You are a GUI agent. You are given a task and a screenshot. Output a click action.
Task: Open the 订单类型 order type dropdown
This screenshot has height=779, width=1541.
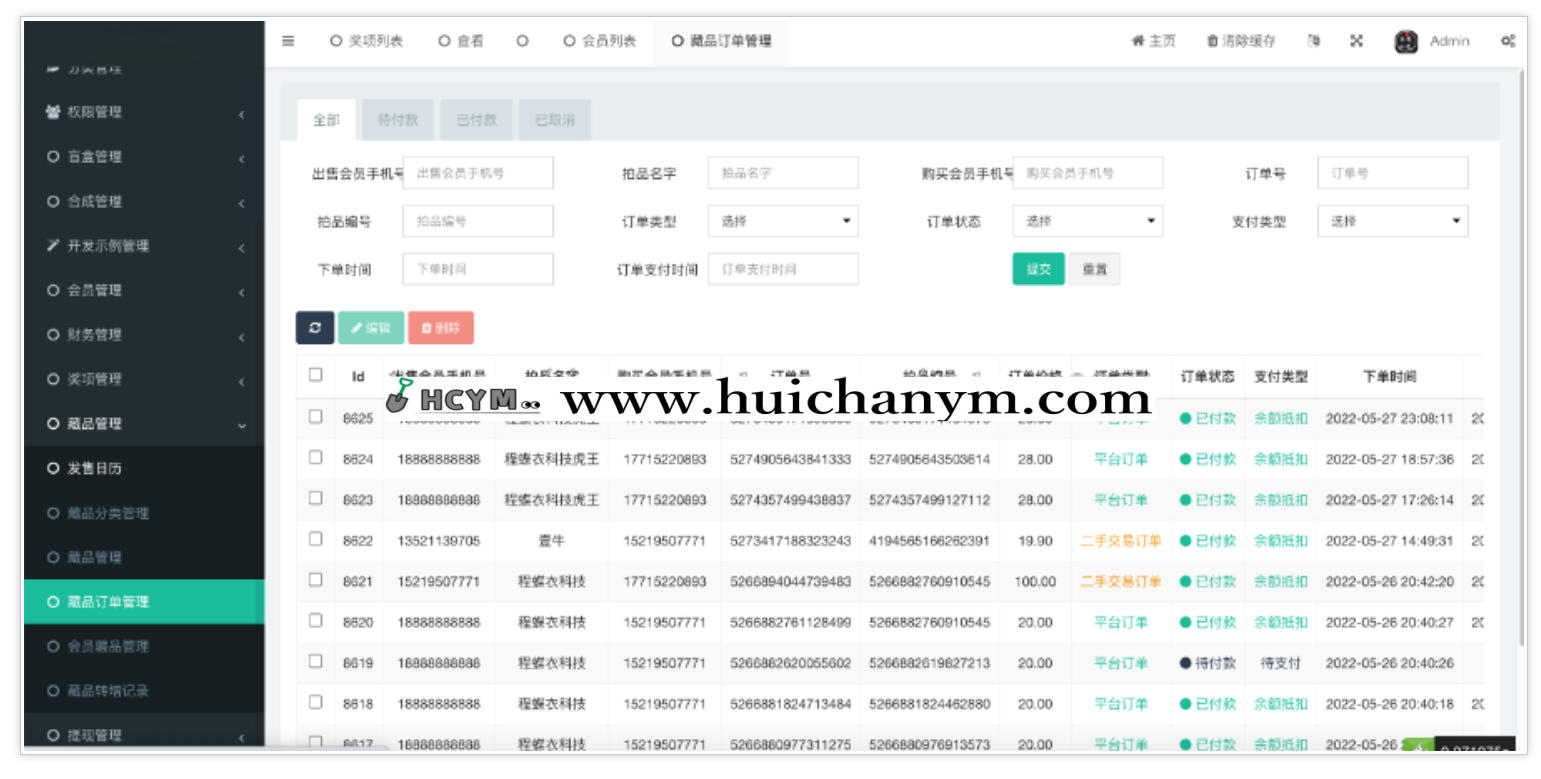783,220
